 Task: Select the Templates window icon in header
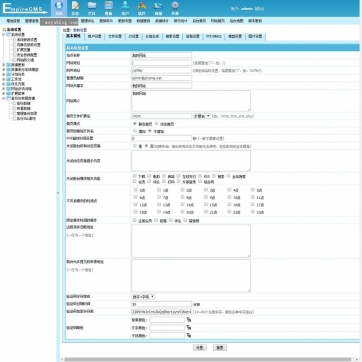(x=108, y=8)
